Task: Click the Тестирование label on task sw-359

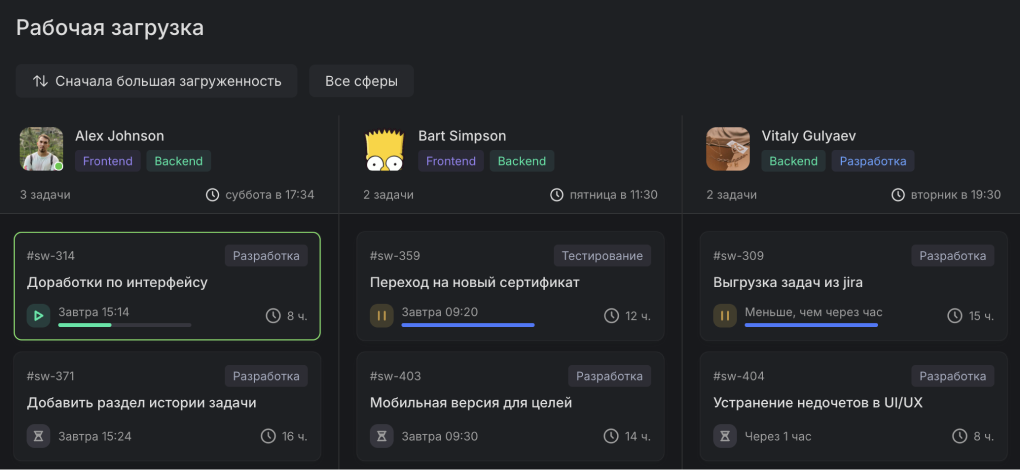Action: [x=602, y=256]
